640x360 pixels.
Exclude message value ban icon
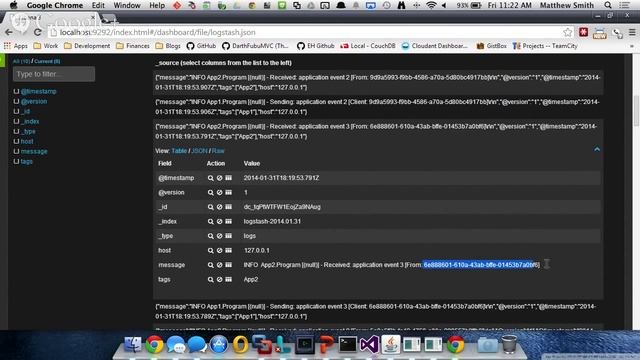(220, 265)
